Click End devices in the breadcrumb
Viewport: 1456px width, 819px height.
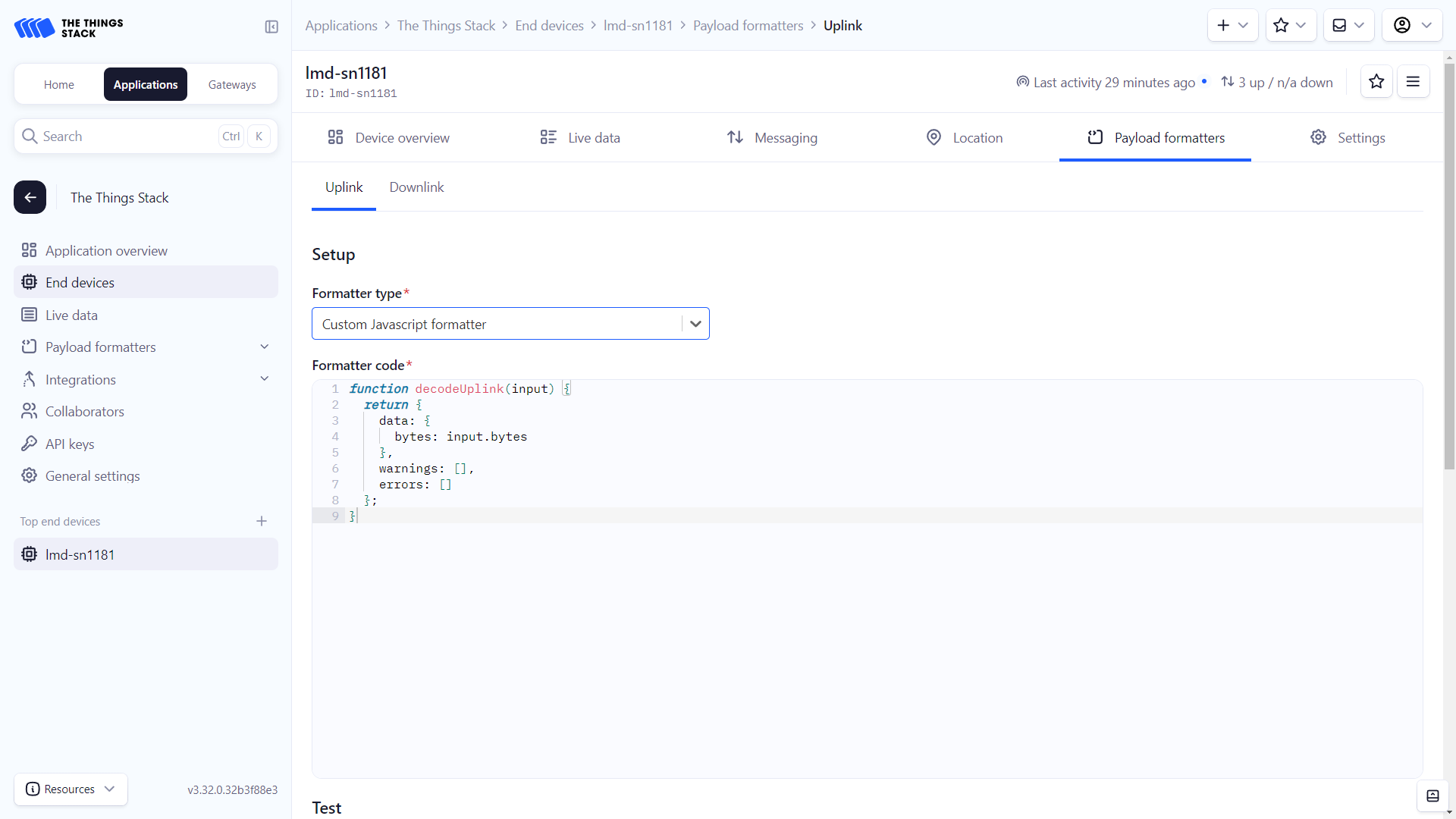click(x=549, y=26)
